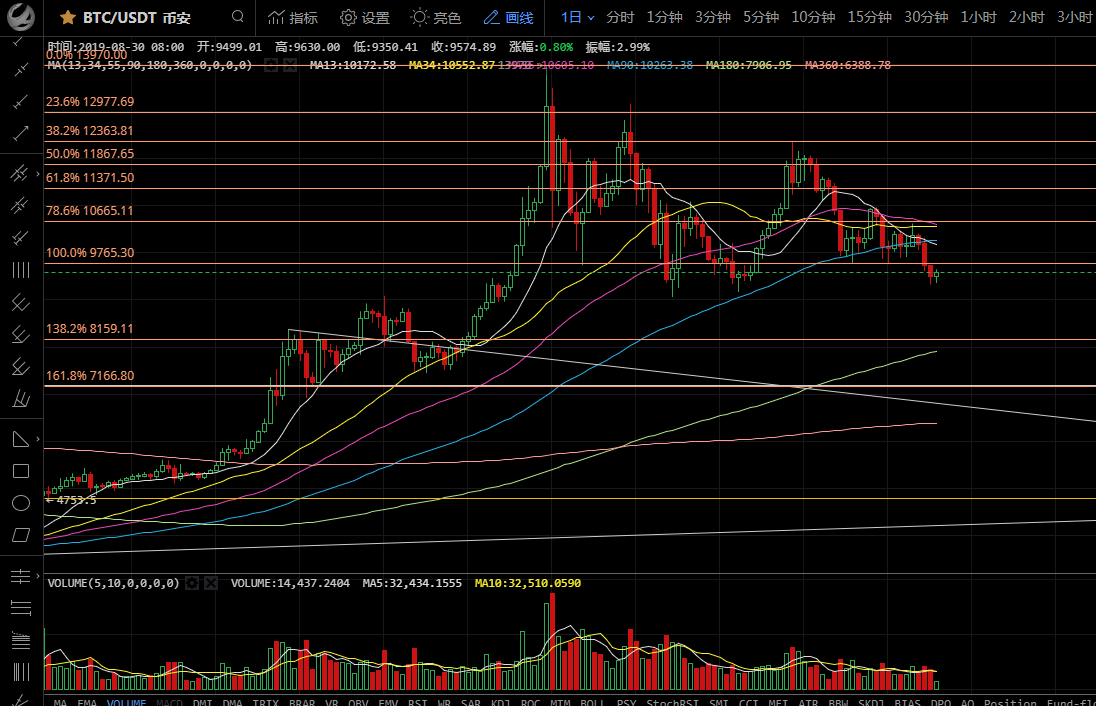Select the second pitchfork drawing tool
The image size is (1096, 706).
[x=21, y=335]
